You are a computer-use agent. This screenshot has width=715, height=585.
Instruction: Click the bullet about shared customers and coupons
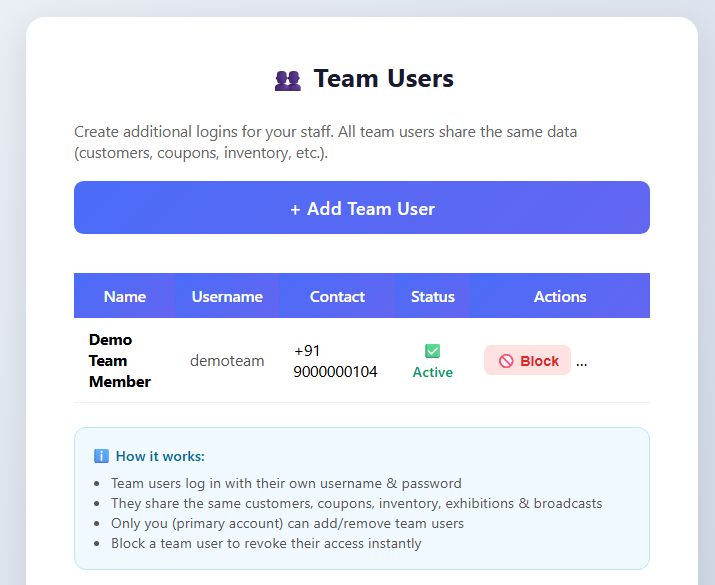(357, 503)
